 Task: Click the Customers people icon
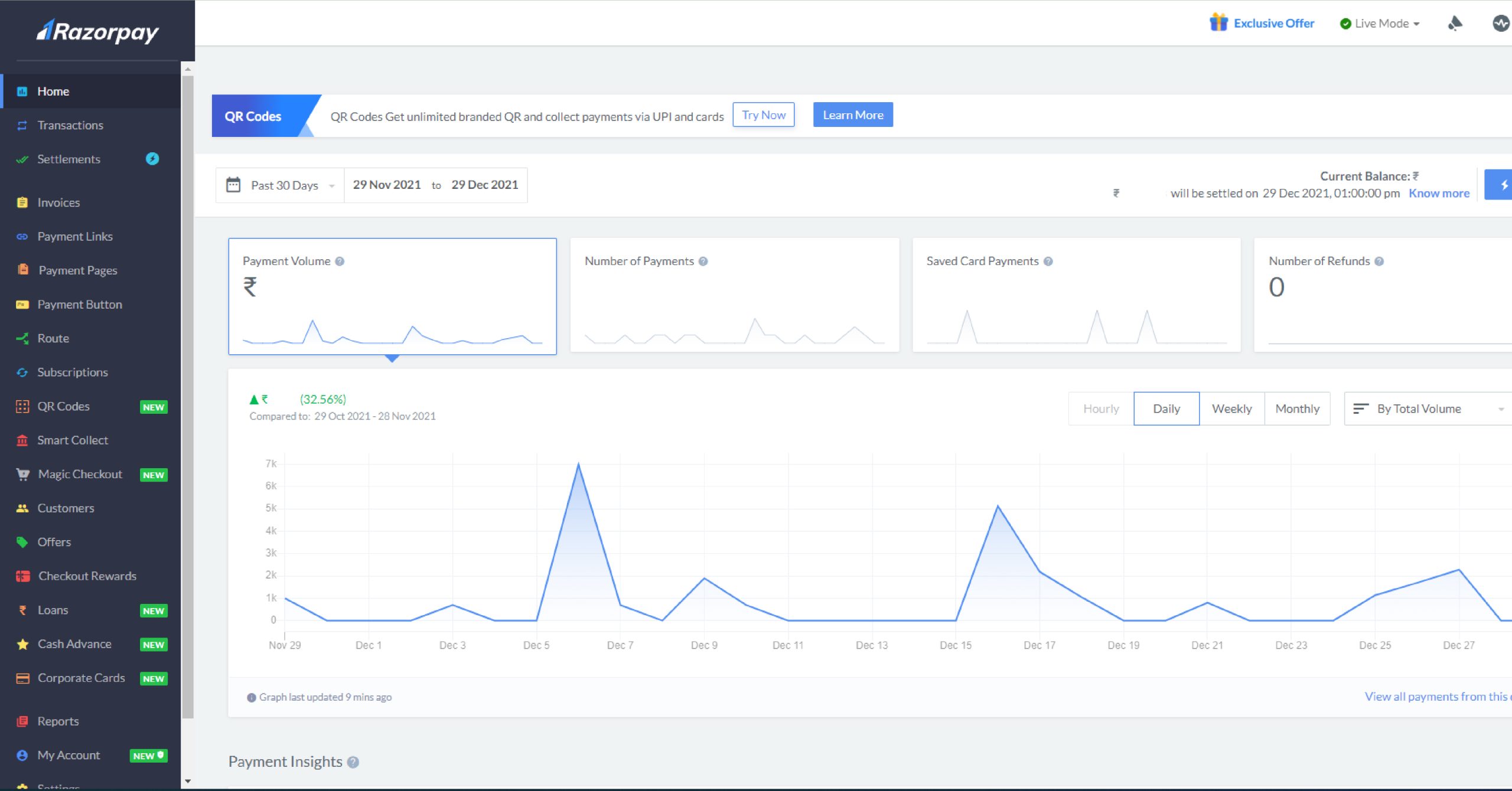point(22,508)
